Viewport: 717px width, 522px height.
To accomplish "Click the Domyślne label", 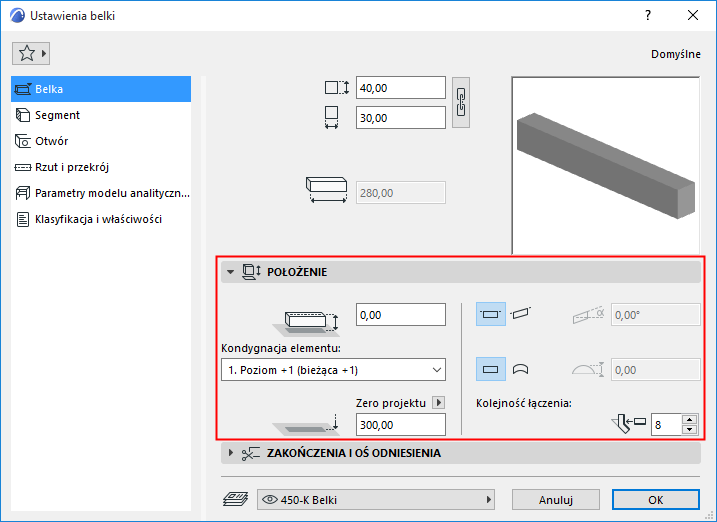I will [676, 54].
